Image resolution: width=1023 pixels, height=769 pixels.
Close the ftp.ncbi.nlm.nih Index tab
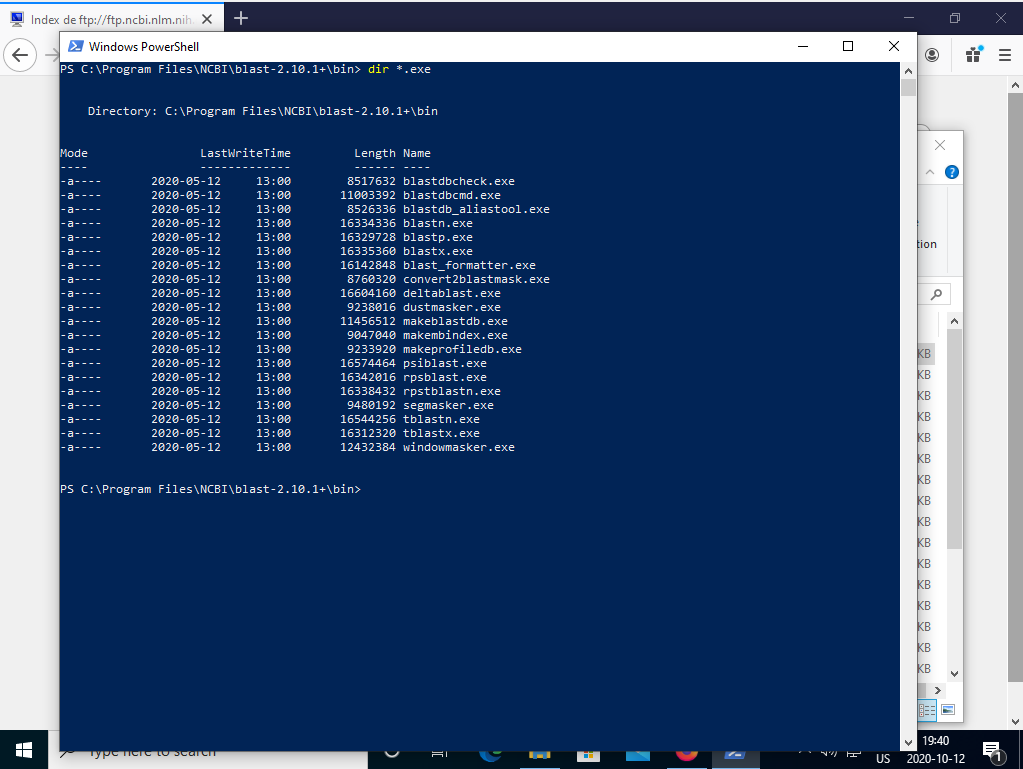(207, 19)
